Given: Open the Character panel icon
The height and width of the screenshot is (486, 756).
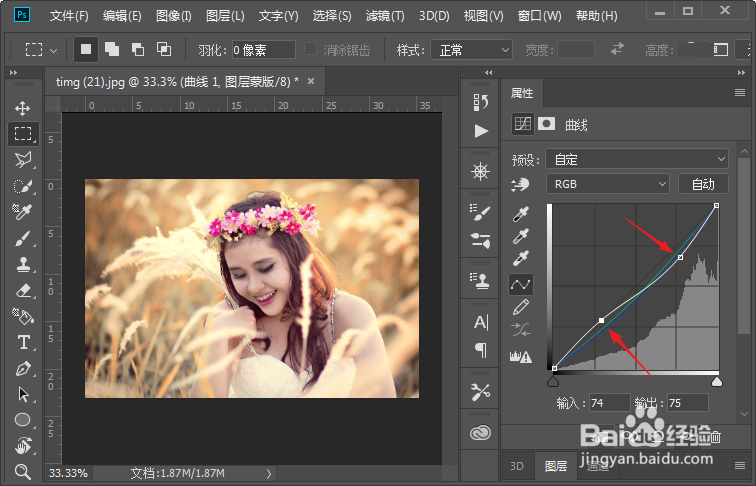Looking at the screenshot, I should tap(481, 322).
